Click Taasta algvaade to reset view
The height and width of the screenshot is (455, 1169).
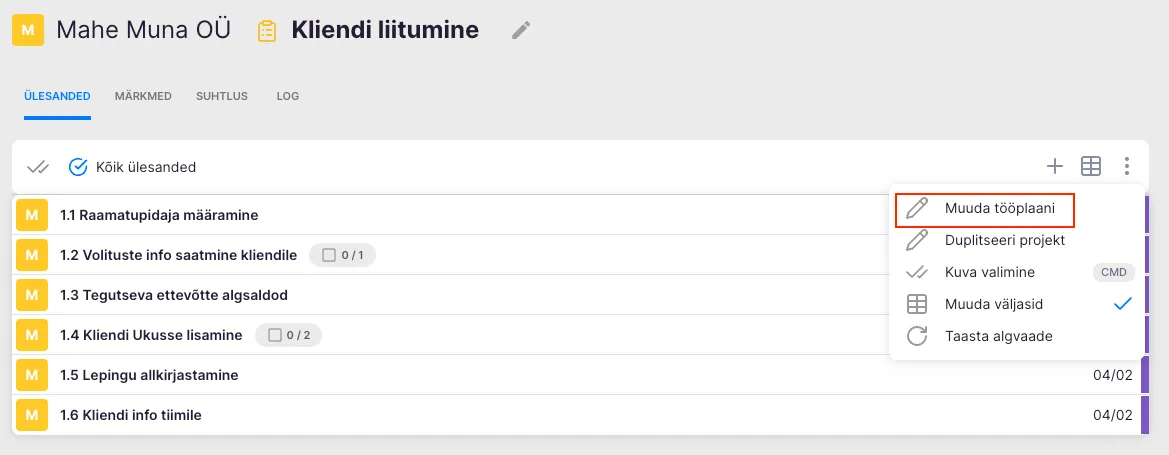click(x=998, y=336)
